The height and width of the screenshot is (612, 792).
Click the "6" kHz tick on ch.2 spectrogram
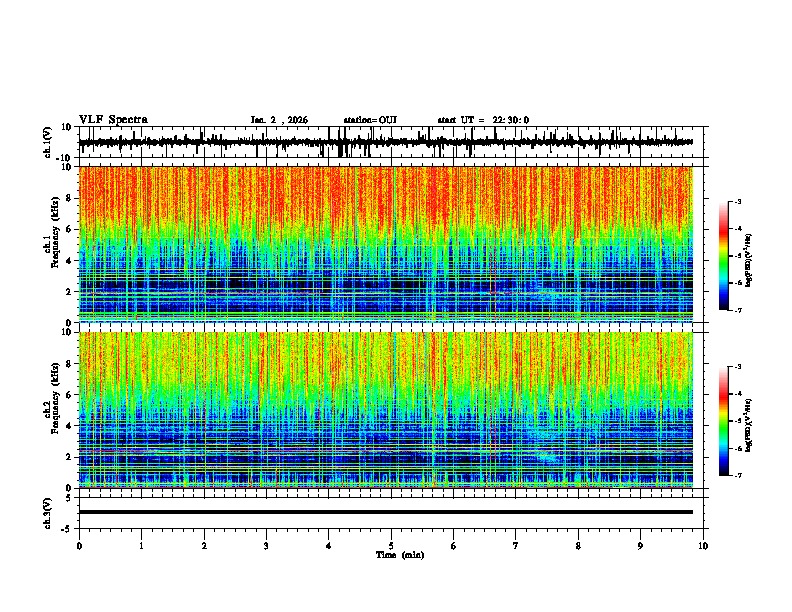[x=70, y=395]
